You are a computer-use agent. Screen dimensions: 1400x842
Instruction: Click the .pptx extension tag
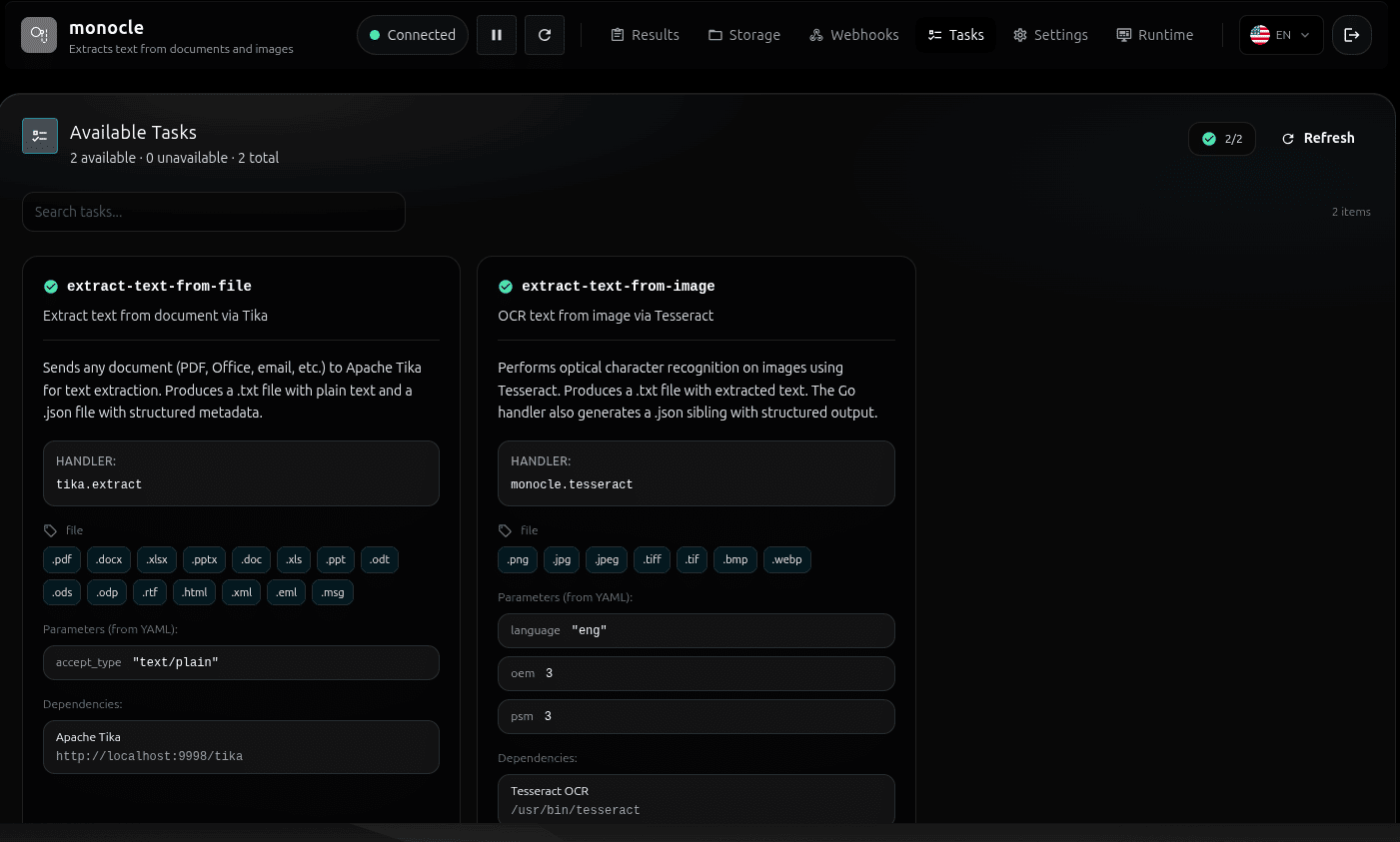(205, 560)
